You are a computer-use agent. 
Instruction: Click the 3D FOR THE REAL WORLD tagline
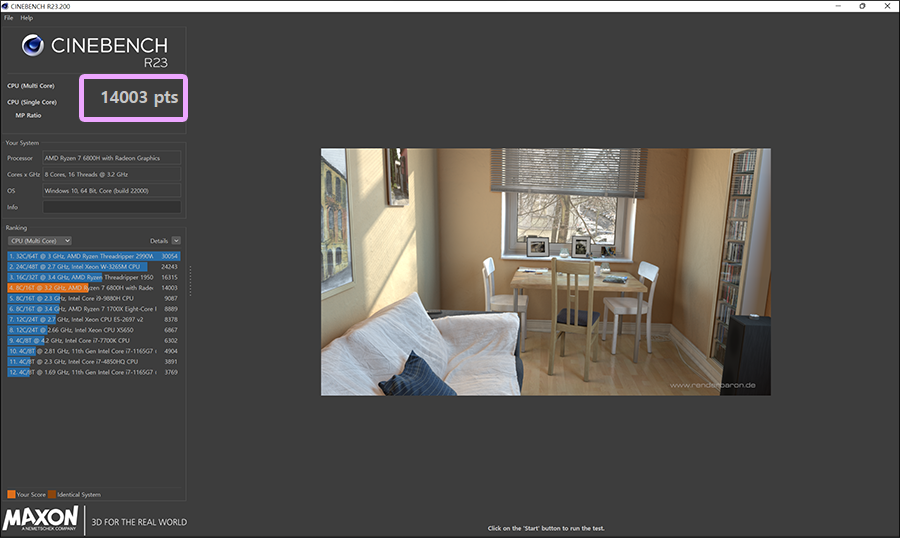click(x=139, y=522)
